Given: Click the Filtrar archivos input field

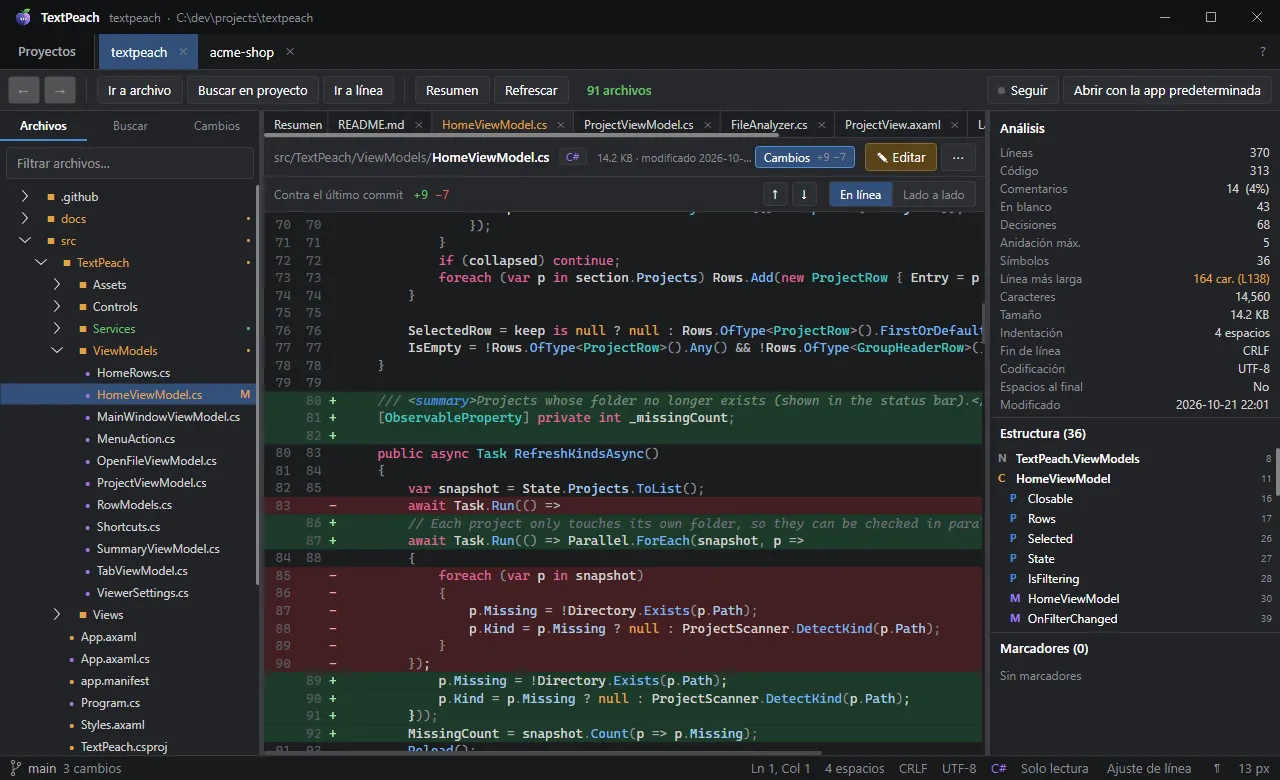Looking at the screenshot, I should [130, 163].
